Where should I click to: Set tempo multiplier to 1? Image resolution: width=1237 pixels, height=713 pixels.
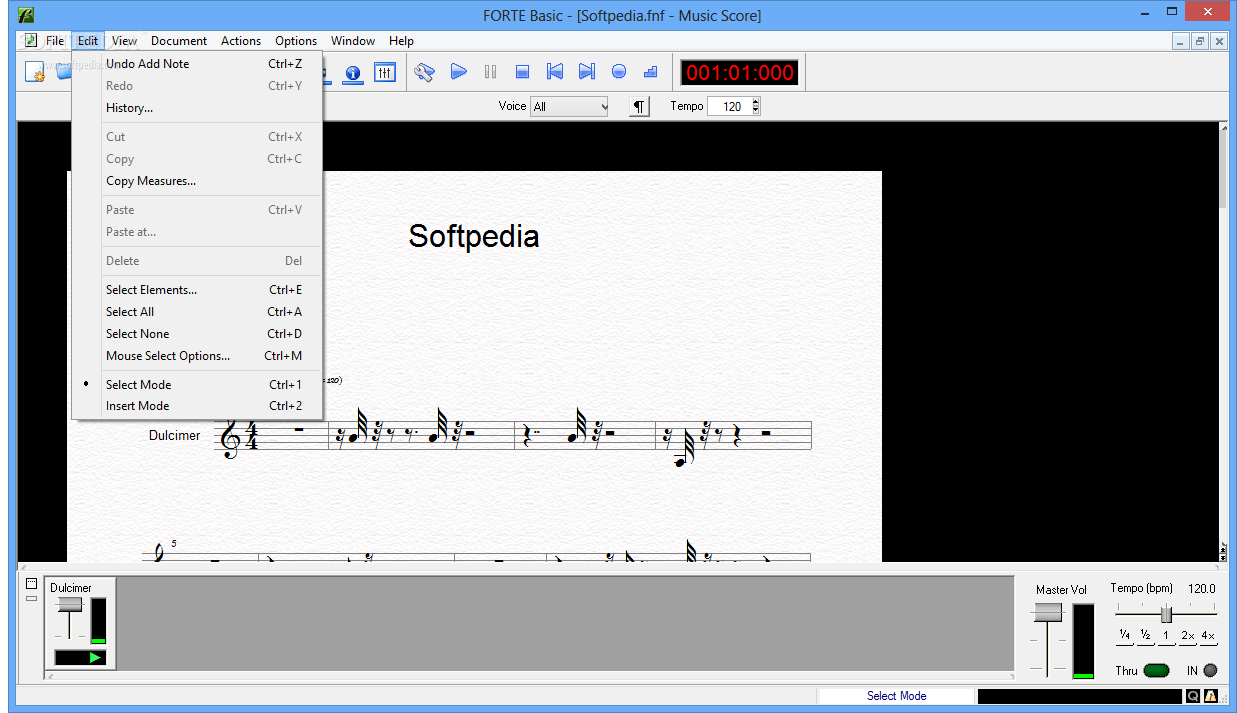click(1166, 636)
